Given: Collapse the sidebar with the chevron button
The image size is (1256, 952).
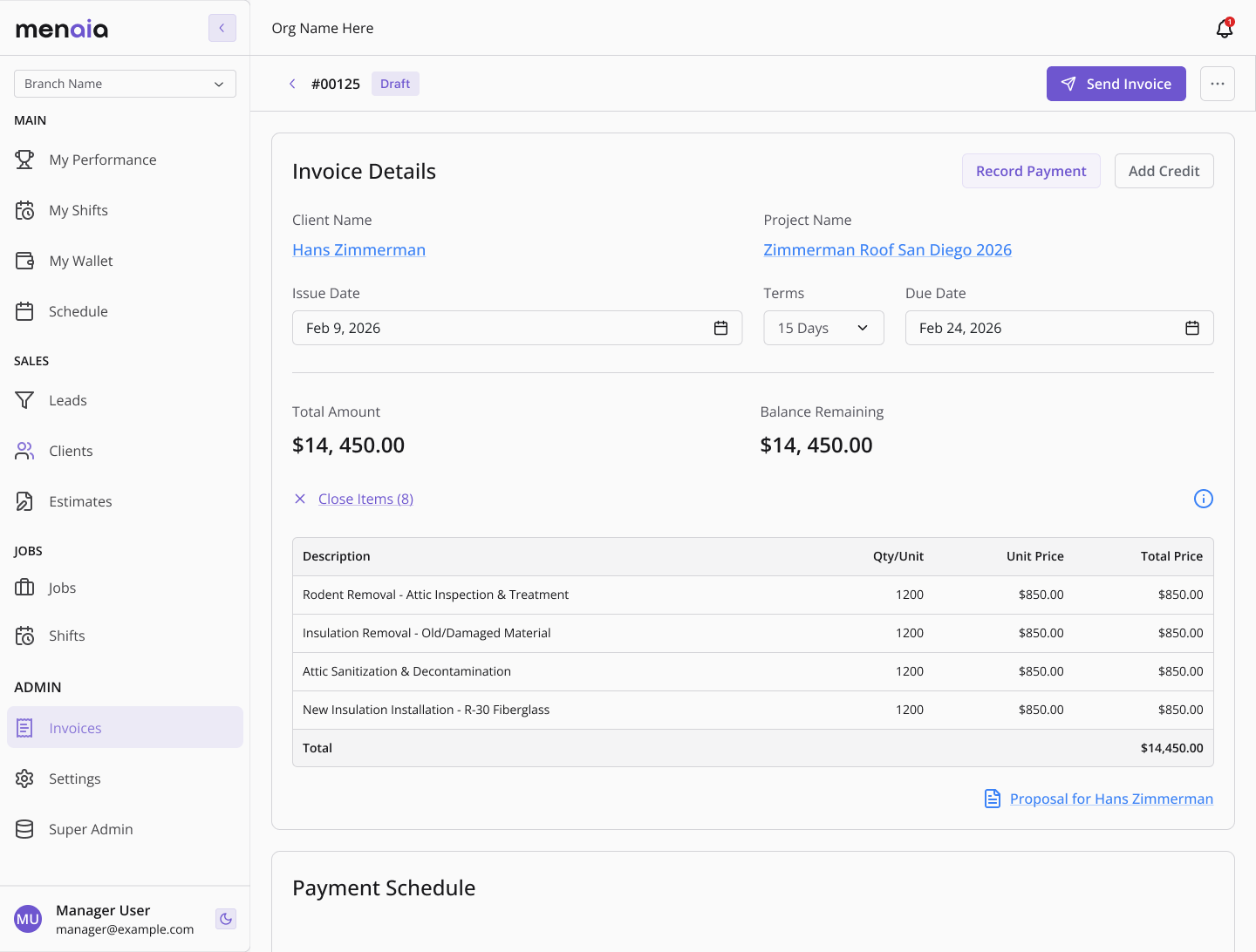Looking at the screenshot, I should coord(222,28).
